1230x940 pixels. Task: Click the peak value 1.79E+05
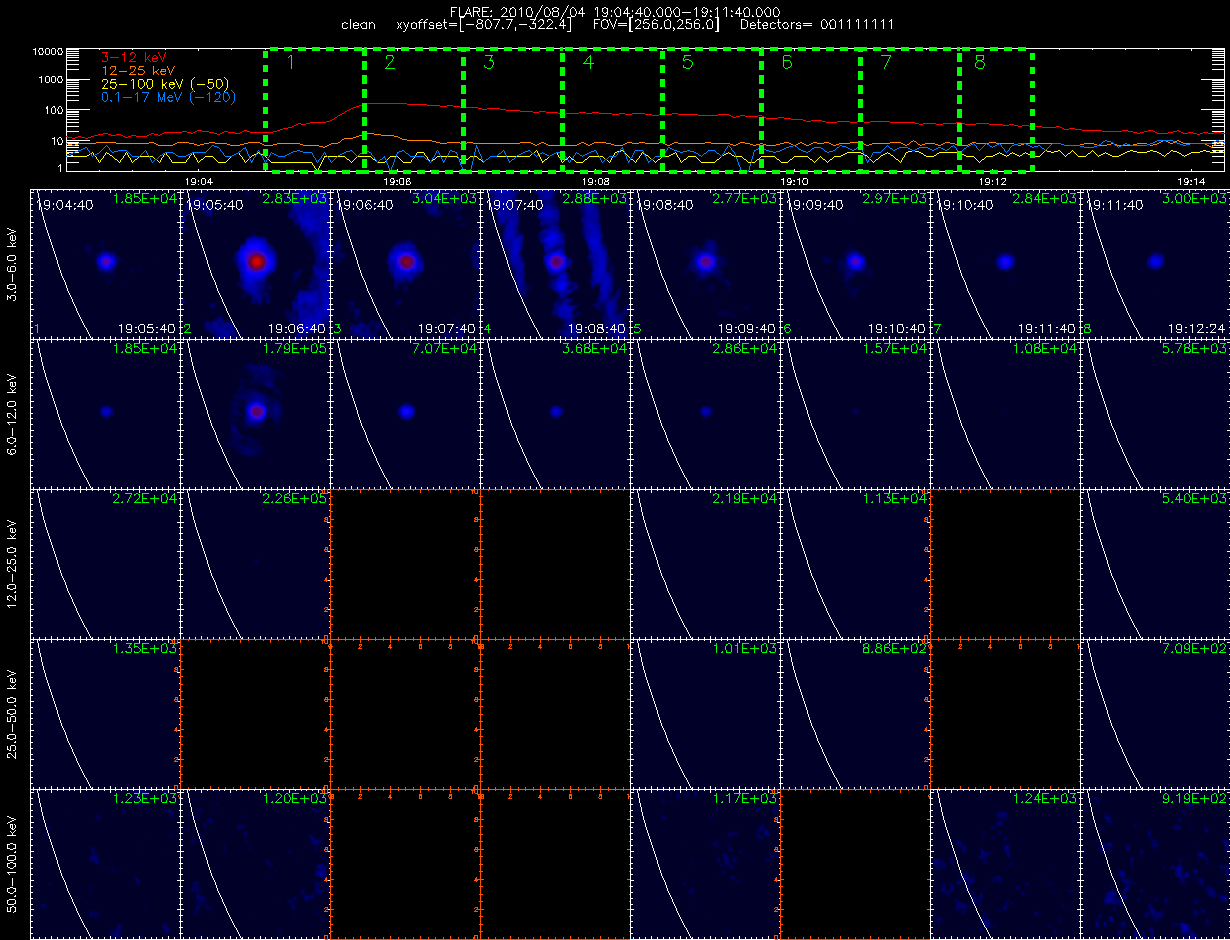[x=294, y=348]
